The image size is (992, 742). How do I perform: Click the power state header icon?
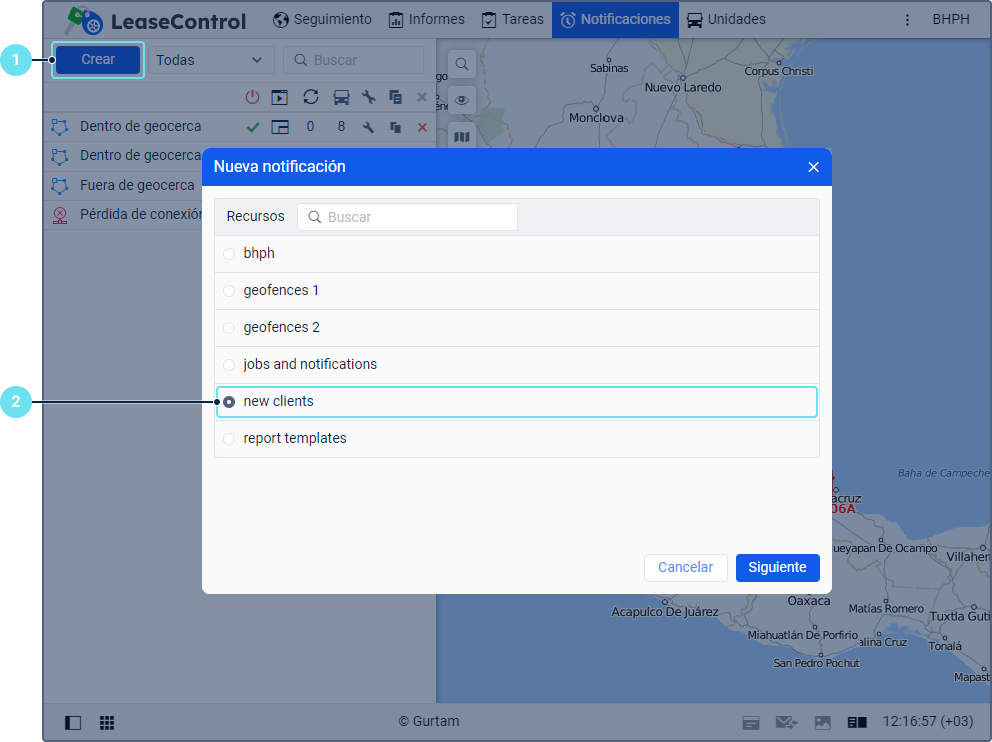click(x=252, y=97)
